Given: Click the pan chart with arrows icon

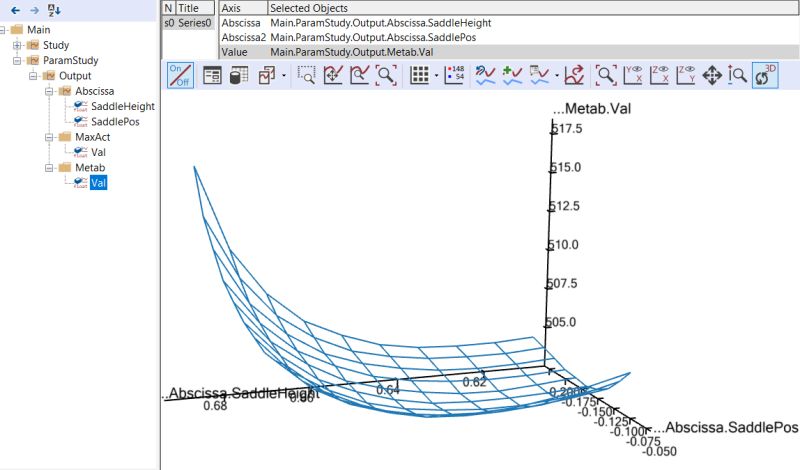Looking at the screenshot, I should 333,76.
